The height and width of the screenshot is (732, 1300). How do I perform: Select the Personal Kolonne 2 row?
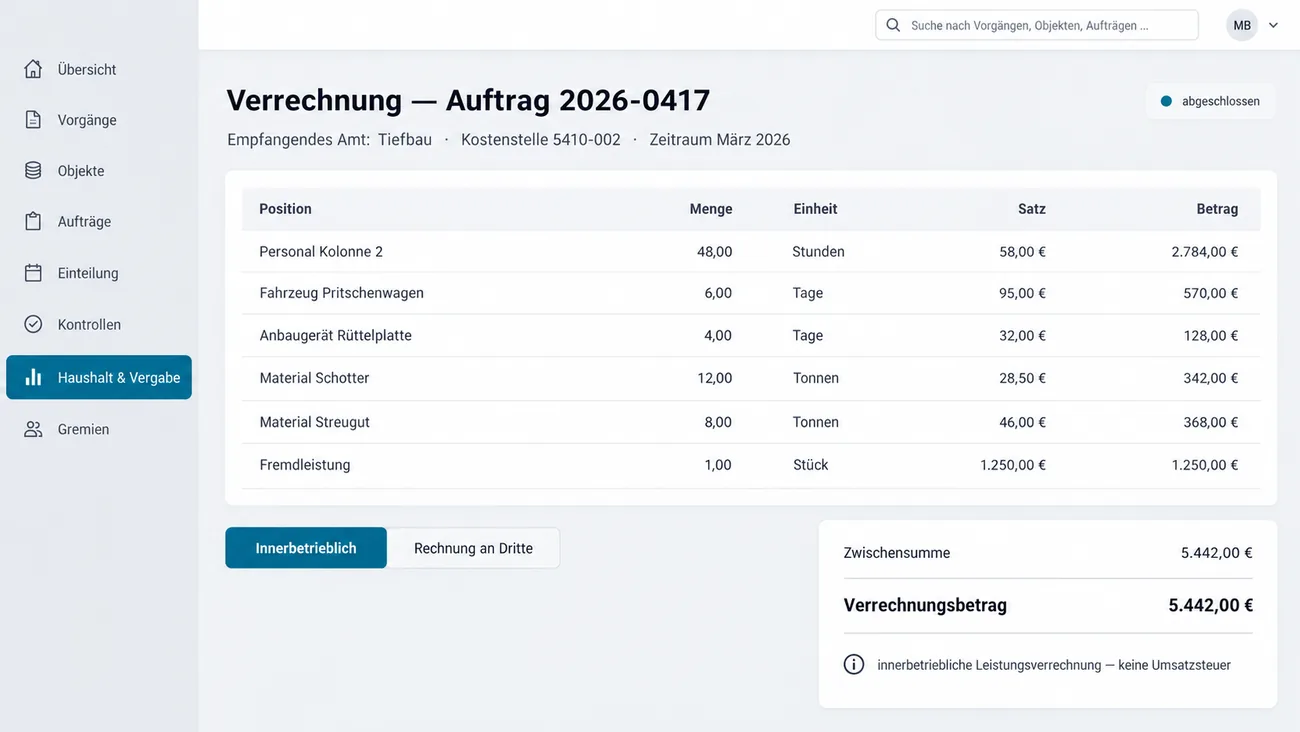coord(751,251)
